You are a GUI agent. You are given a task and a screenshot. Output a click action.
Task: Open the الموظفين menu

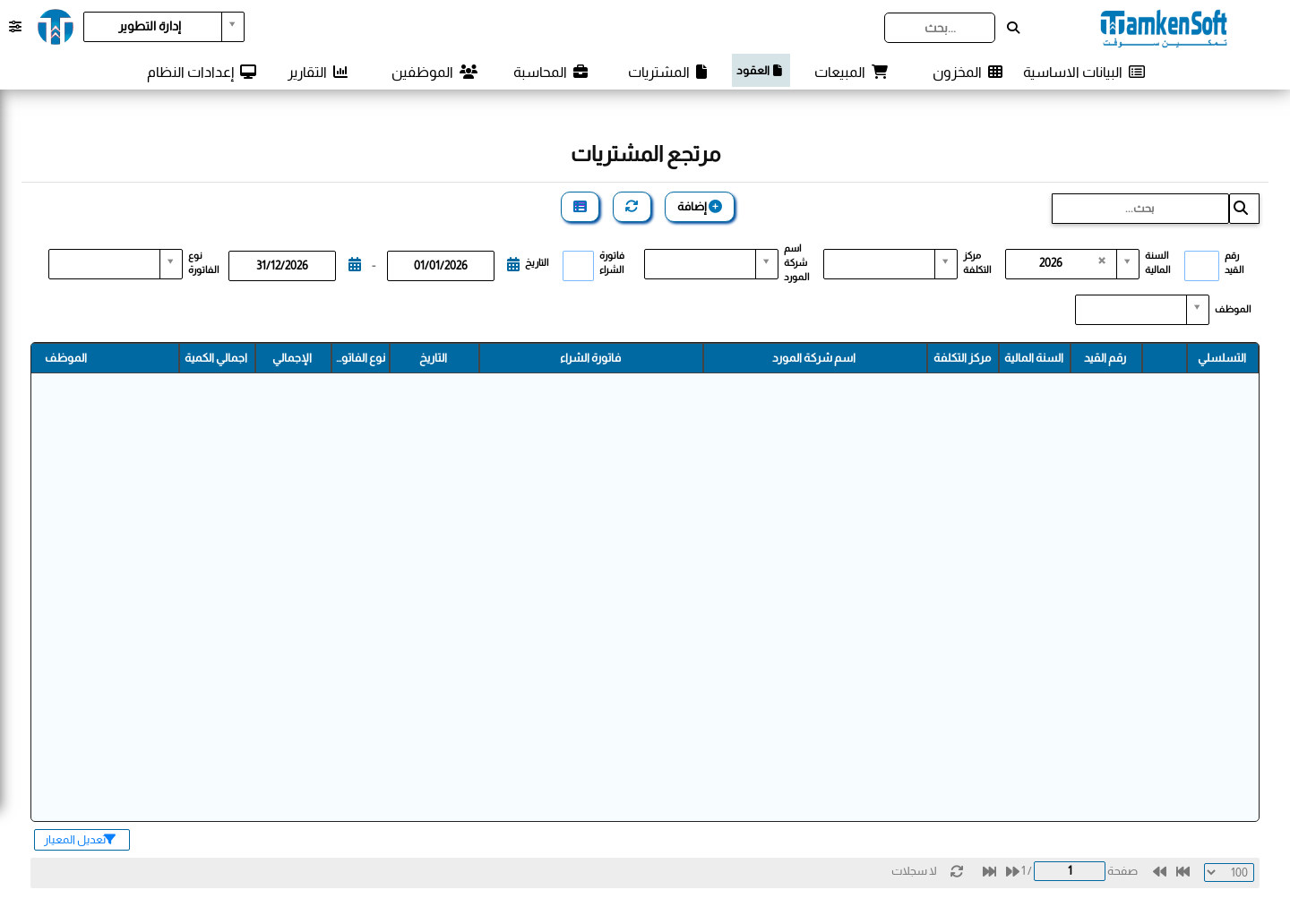point(434,72)
